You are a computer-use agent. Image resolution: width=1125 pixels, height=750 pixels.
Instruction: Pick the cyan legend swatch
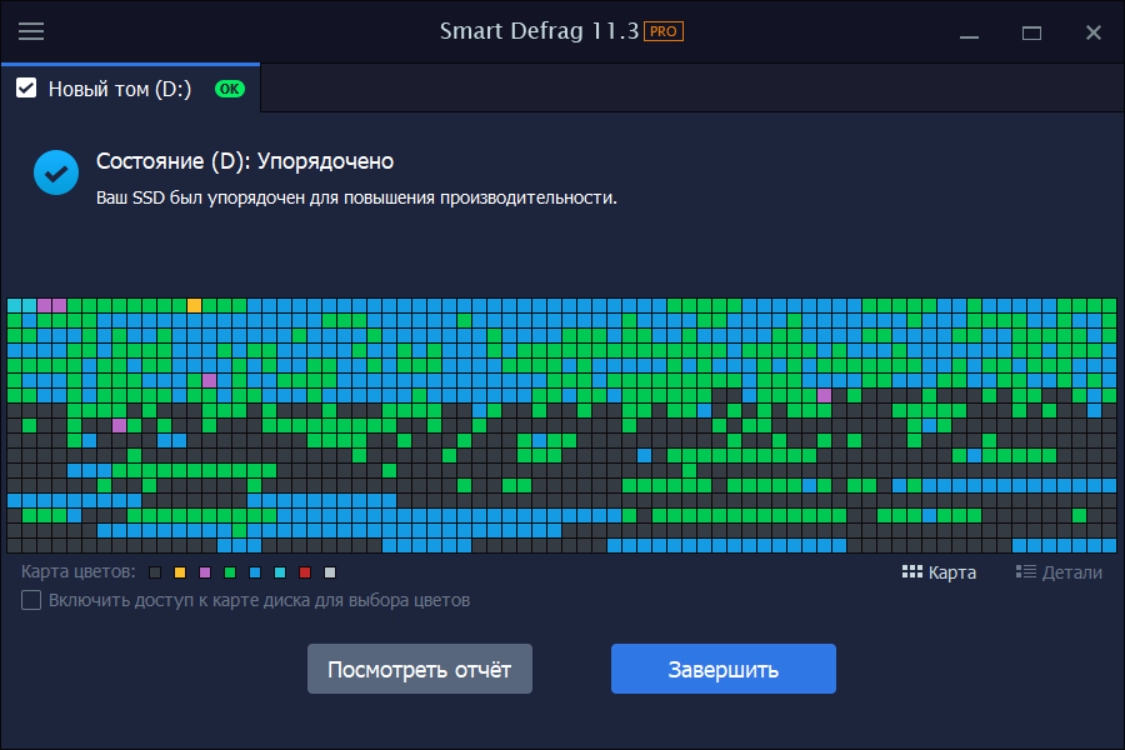coord(280,573)
